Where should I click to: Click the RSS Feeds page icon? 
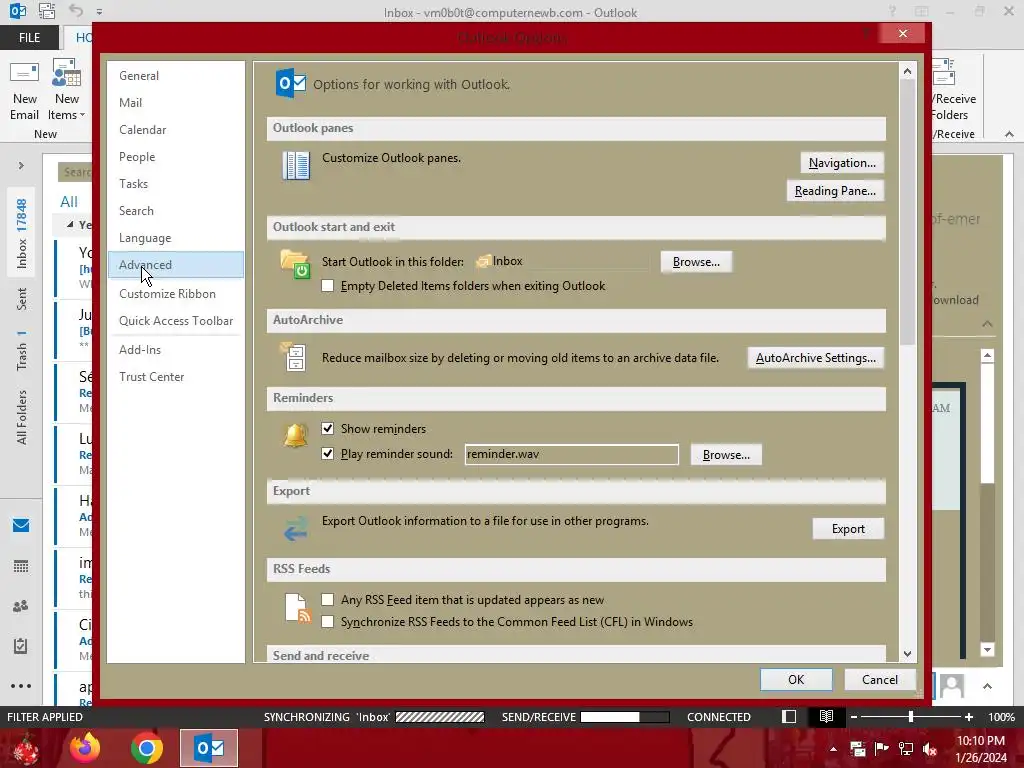pyautogui.click(x=298, y=608)
